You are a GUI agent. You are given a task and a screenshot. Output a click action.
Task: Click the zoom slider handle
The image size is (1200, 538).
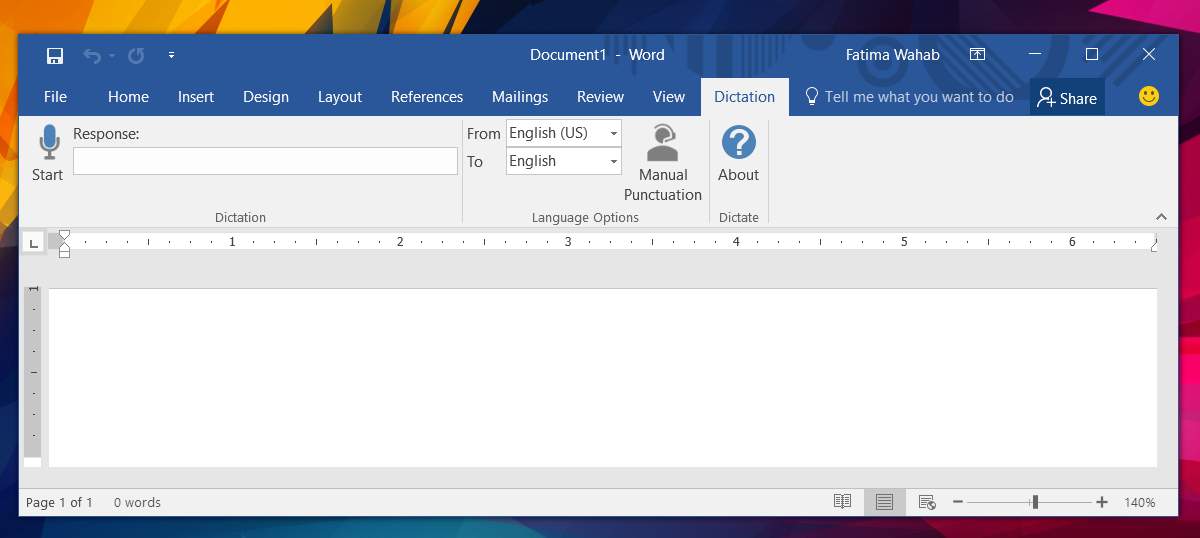[1035, 502]
